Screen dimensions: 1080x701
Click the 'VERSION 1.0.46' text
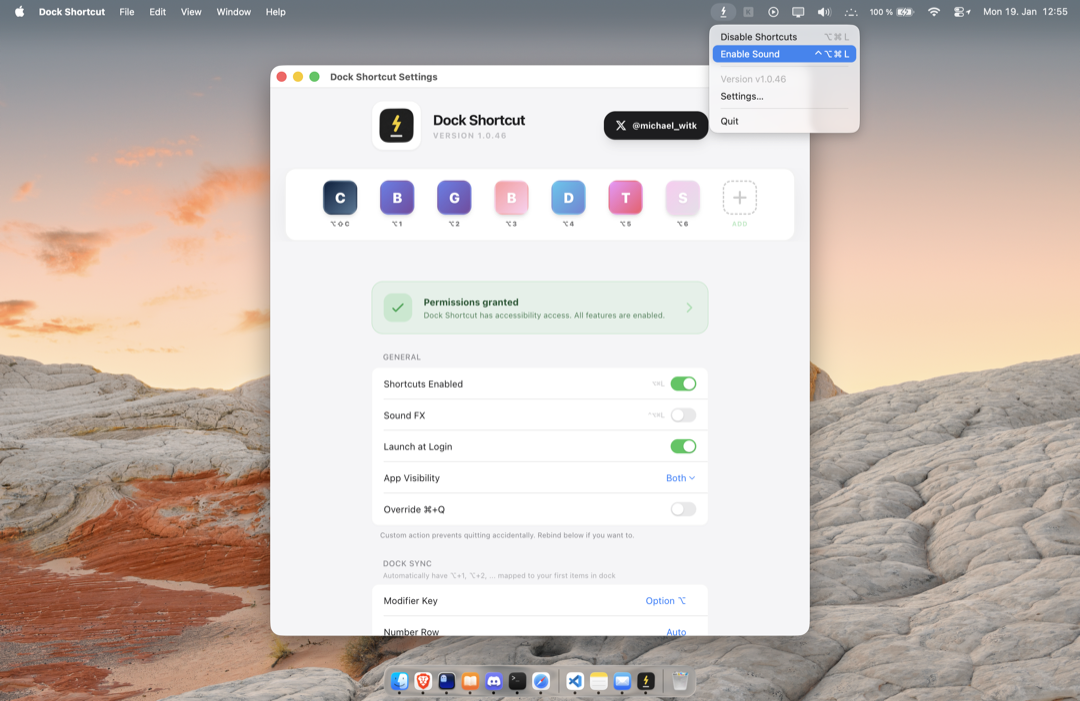470,136
